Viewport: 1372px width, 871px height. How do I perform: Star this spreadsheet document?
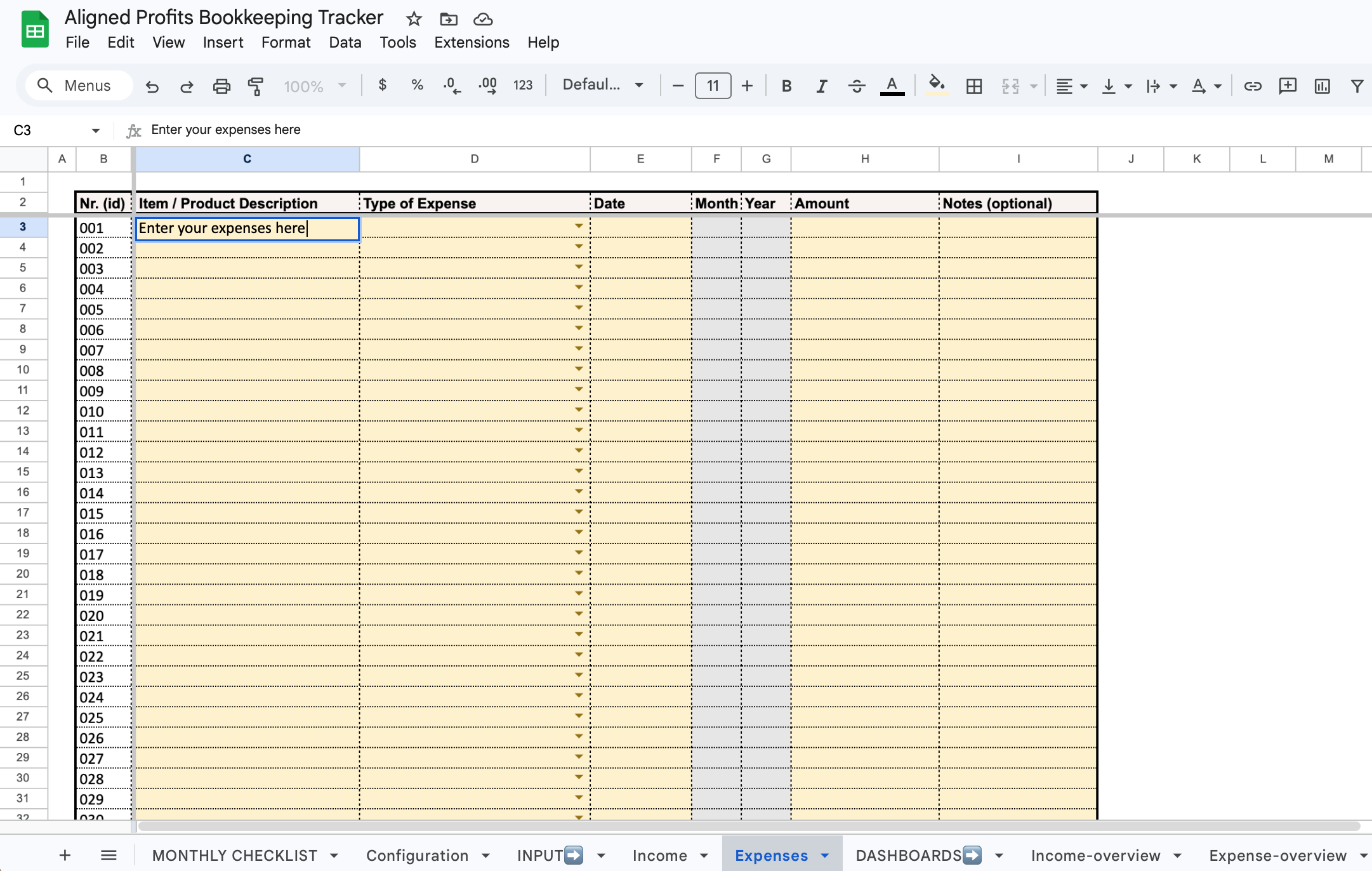click(414, 19)
